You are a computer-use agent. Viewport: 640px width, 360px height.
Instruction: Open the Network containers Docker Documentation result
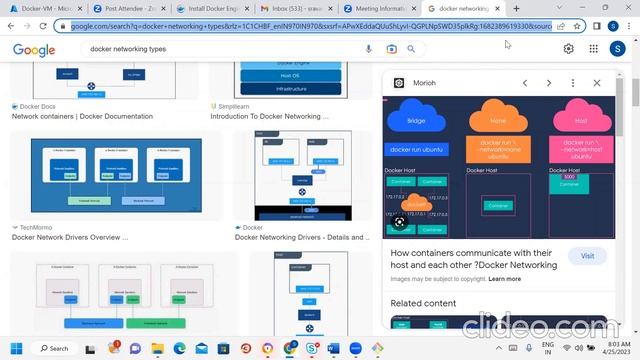[x=82, y=116]
